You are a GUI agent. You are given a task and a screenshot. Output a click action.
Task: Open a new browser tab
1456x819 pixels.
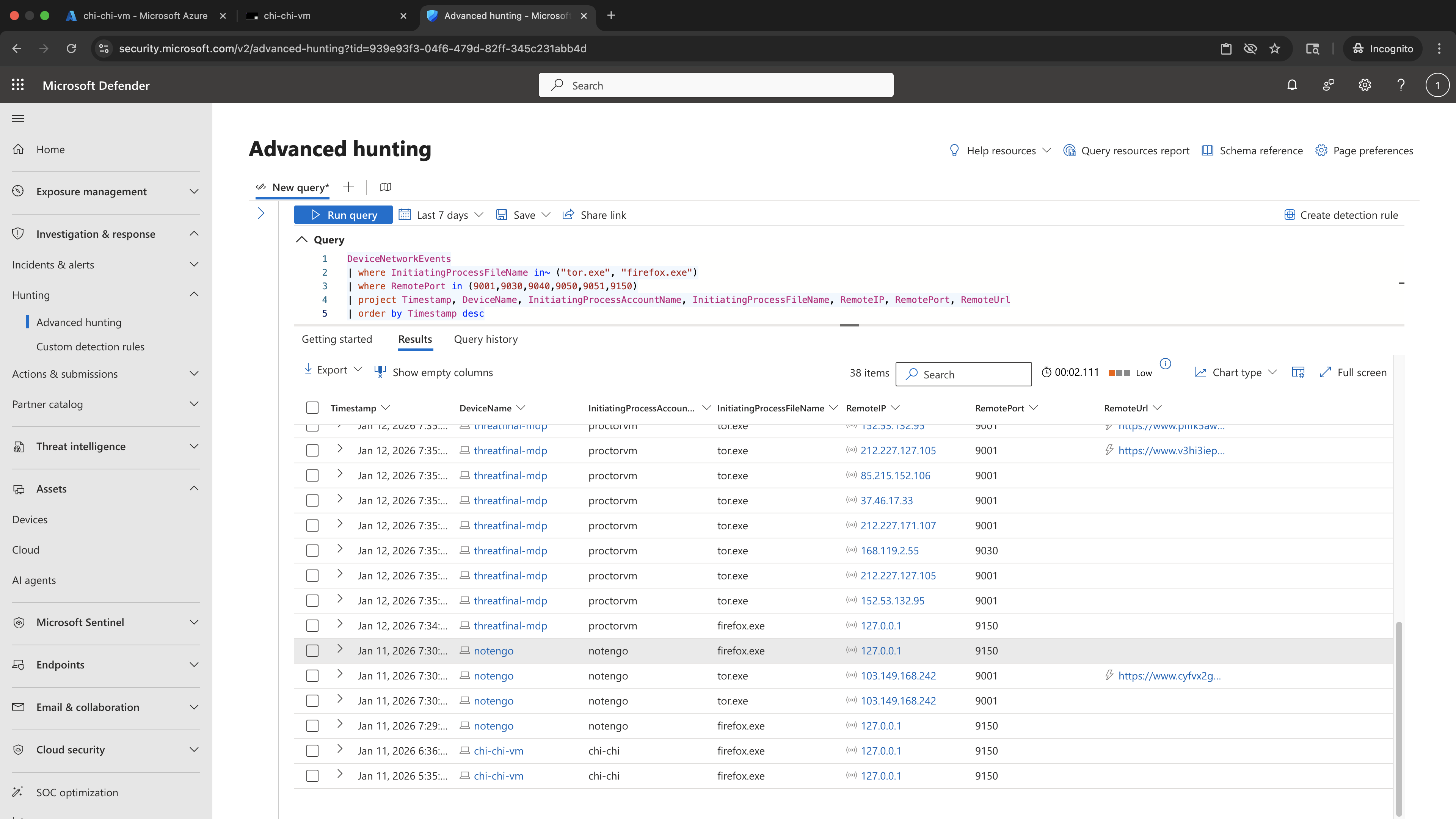tap(611, 15)
